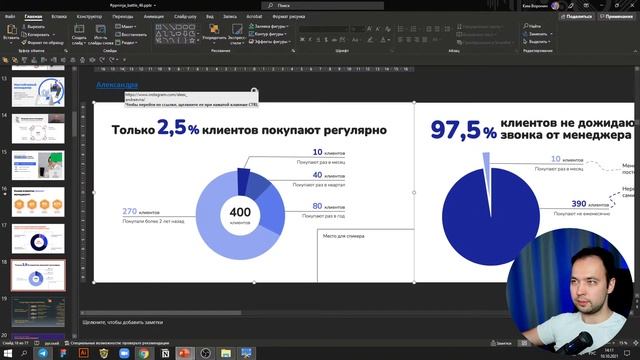This screenshot has width=640, height=360.
Task: Expand the shapes gallery more arrow
Action: coord(198,41)
